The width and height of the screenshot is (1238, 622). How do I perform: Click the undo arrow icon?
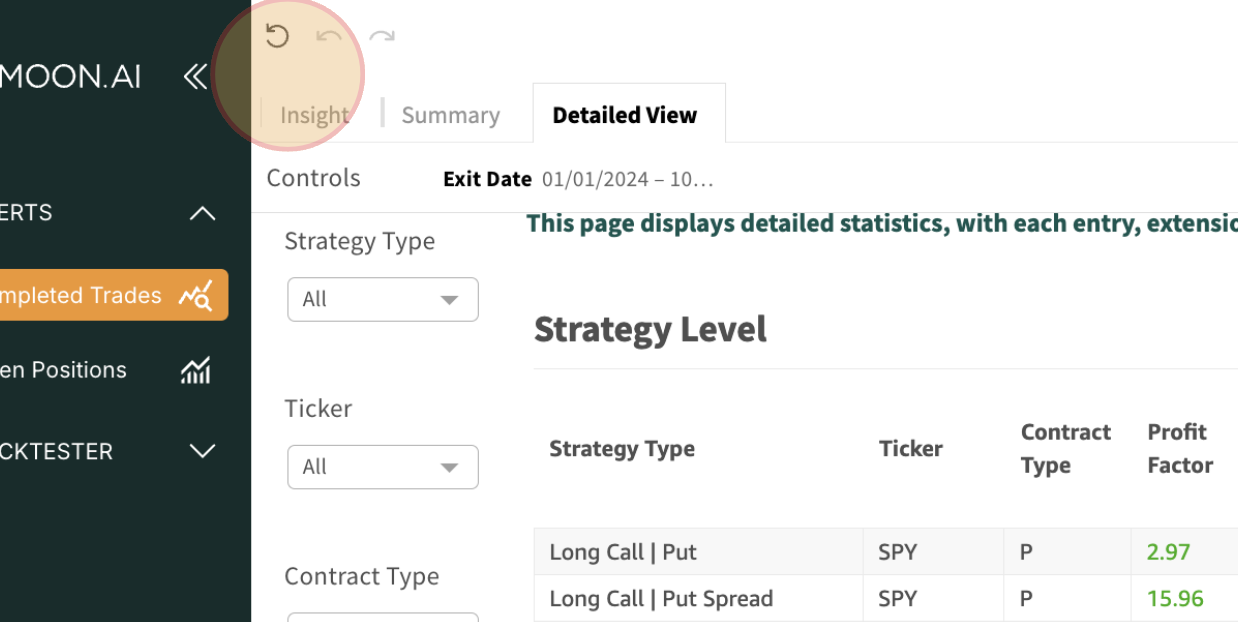329,37
